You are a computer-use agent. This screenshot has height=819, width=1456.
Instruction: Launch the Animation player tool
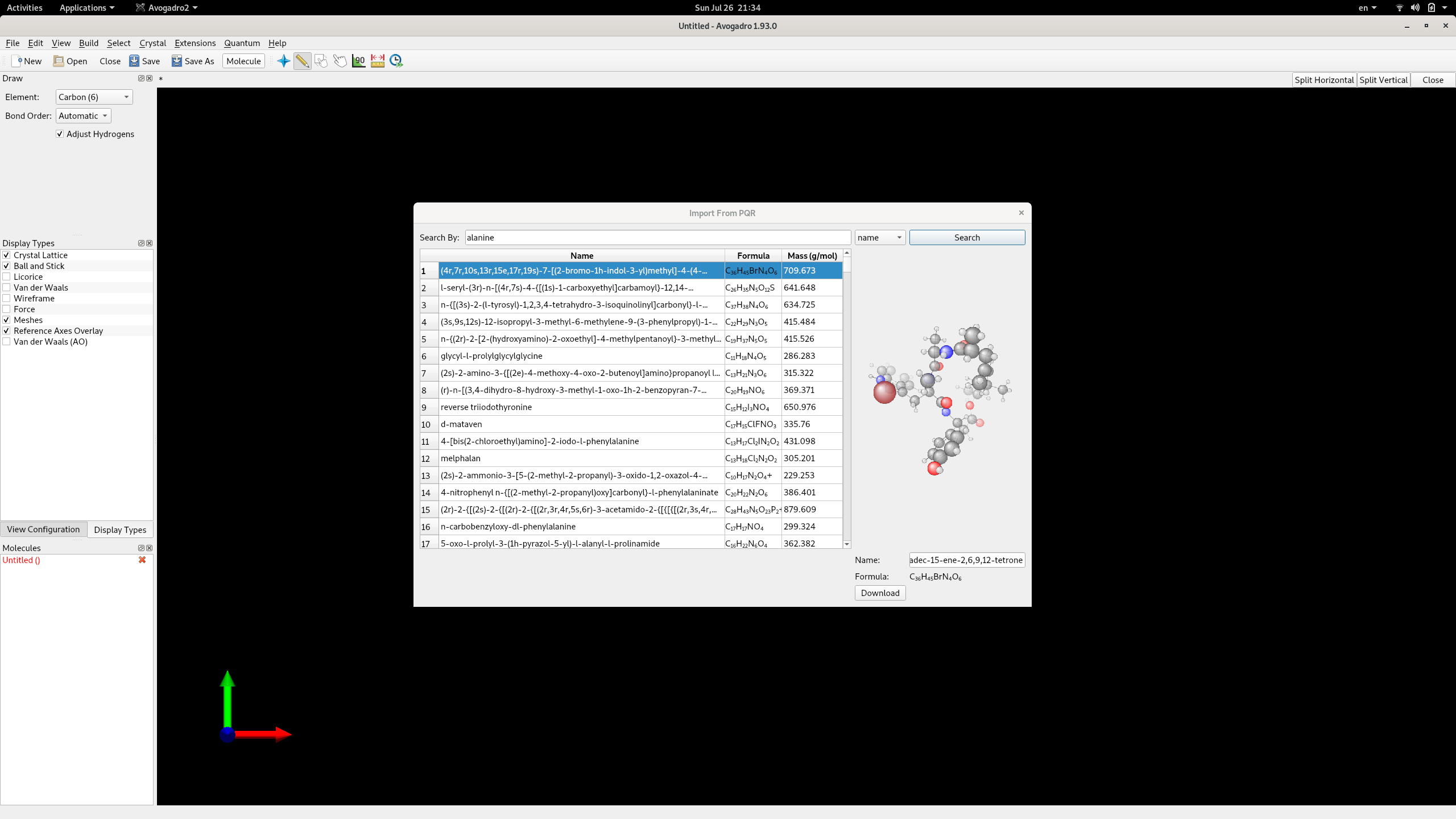pyautogui.click(x=396, y=61)
